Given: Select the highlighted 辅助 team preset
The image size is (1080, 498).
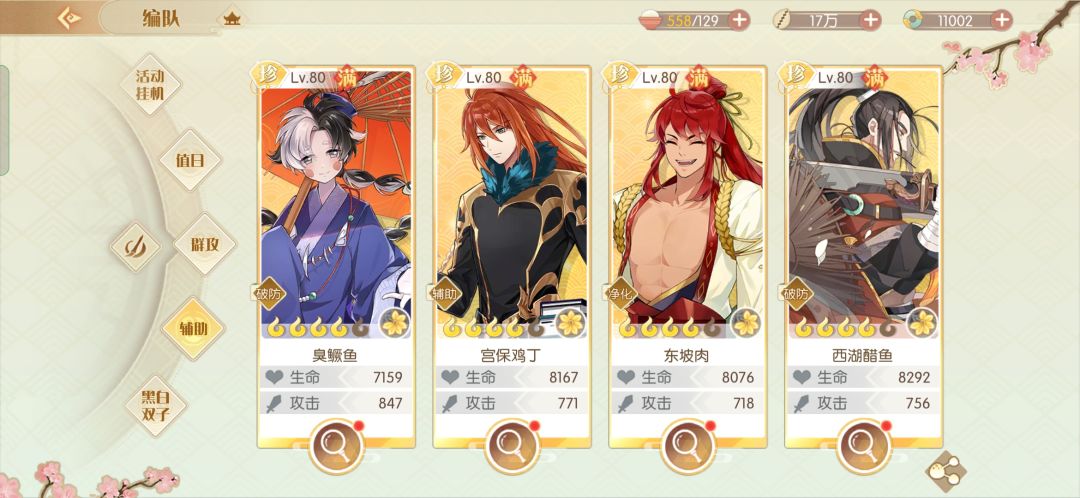Looking at the screenshot, I should click(194, 328).
